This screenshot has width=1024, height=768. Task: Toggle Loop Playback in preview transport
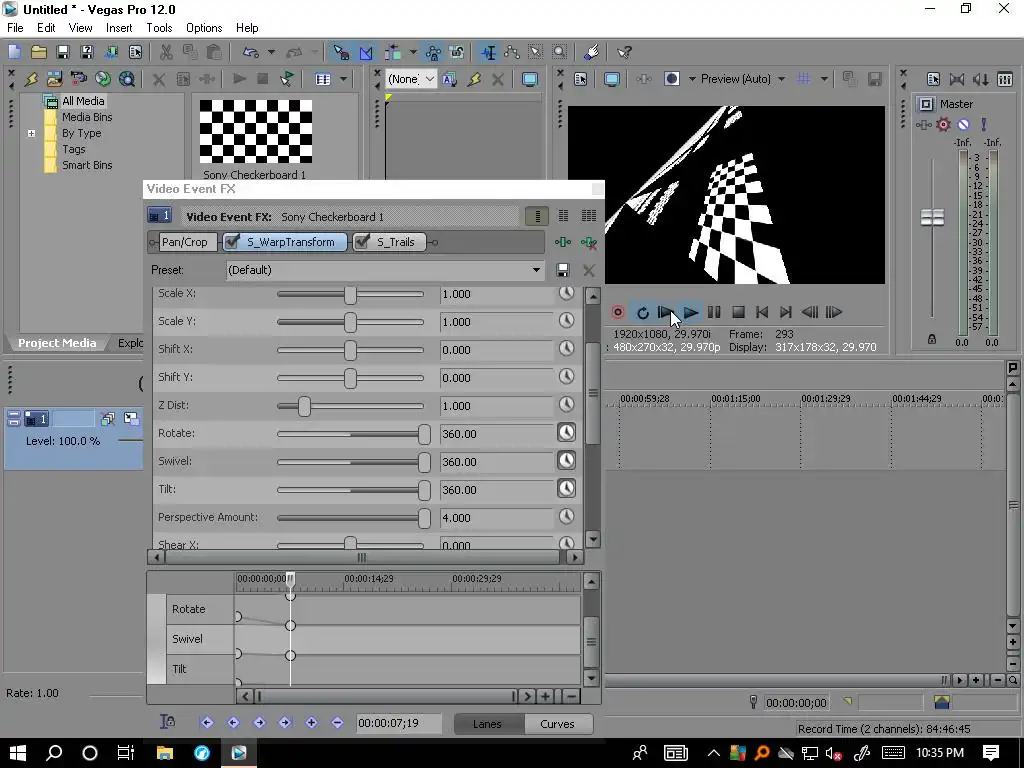(643, 312)
